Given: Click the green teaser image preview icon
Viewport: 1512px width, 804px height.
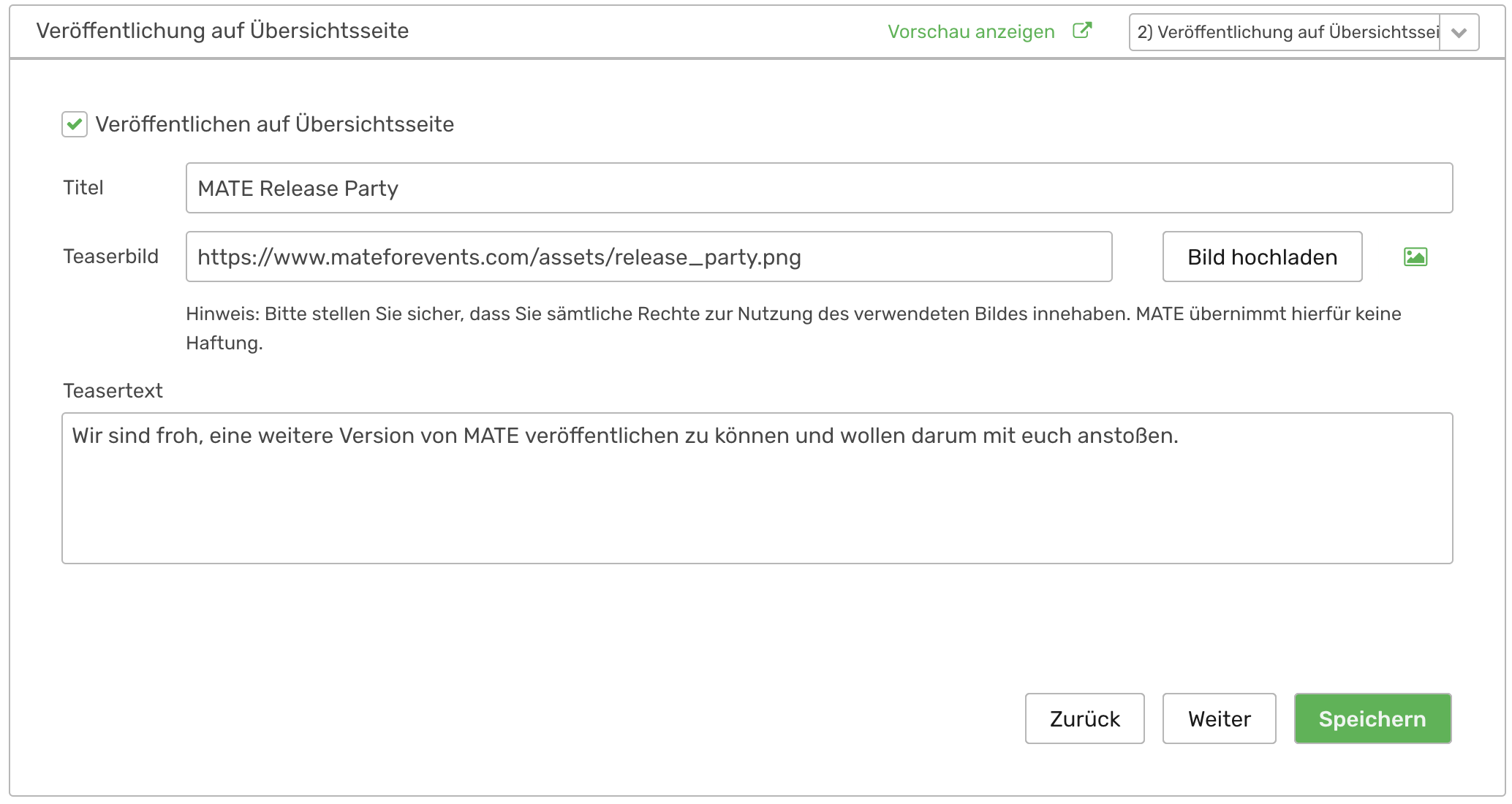Looking at the screenshot, I should (1415, 257).
